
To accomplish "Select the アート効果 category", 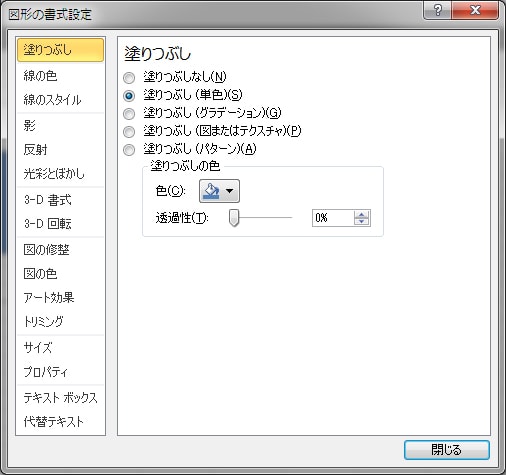I will coord(60,297).
